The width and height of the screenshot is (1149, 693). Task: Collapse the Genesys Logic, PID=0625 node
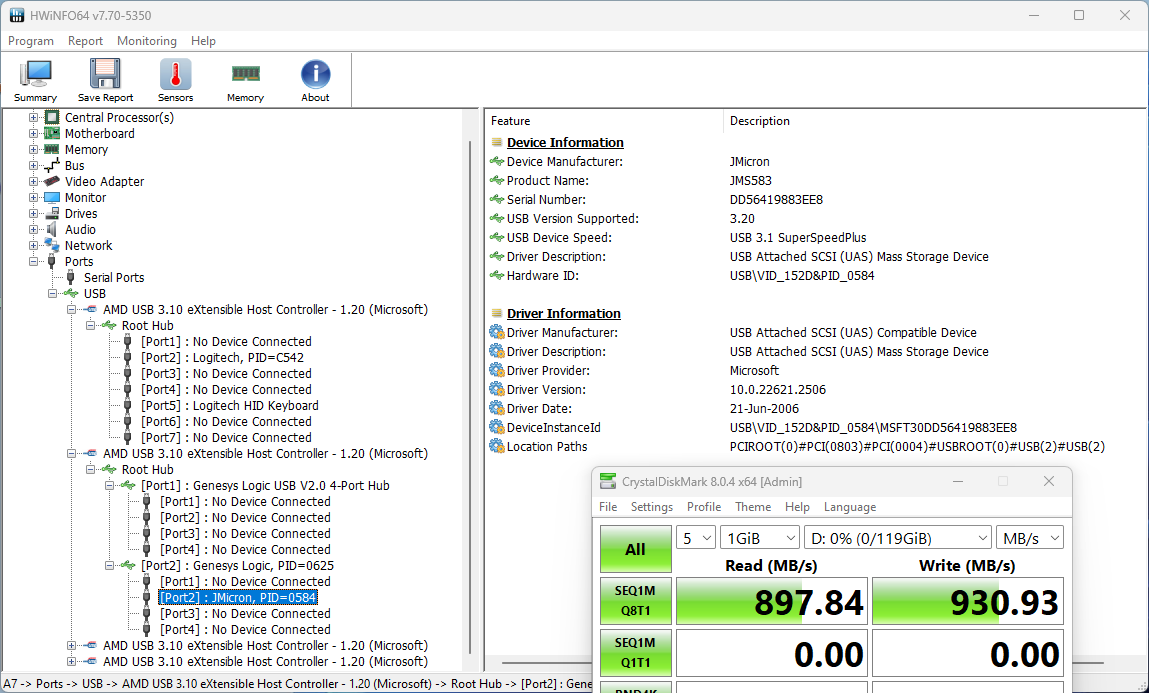109,566
